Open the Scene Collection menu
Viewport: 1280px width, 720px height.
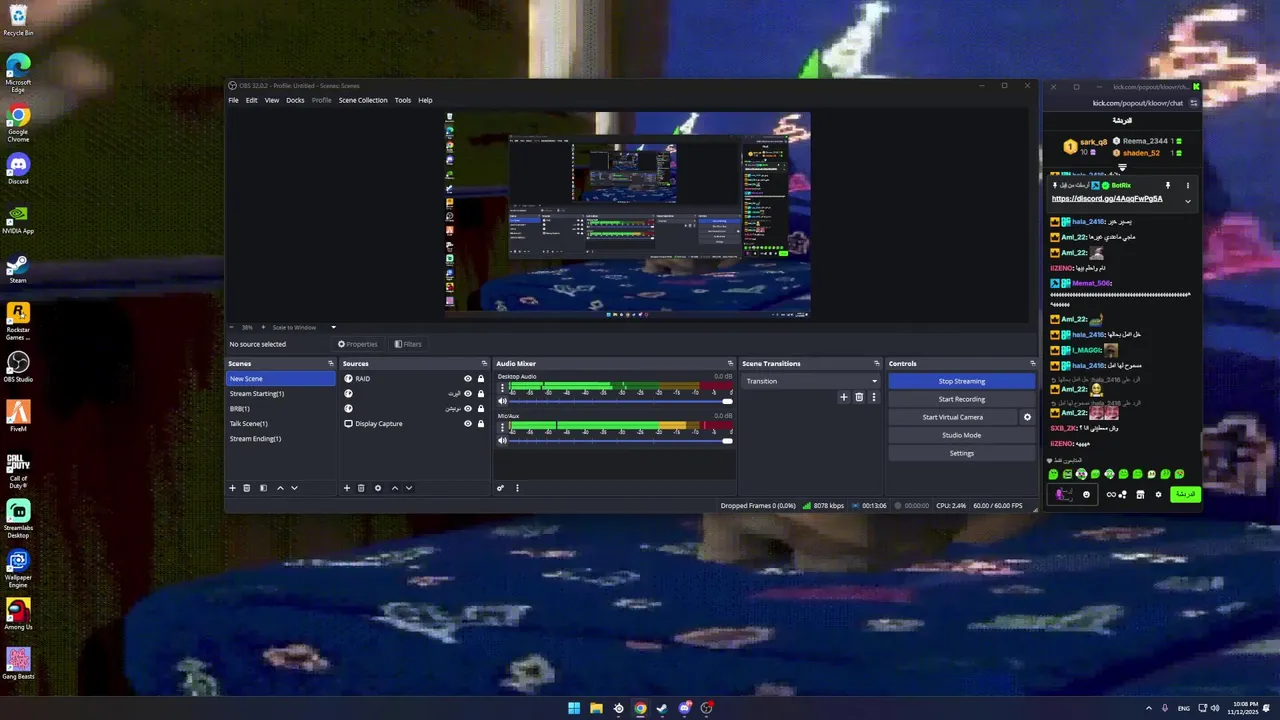[363, 100]
